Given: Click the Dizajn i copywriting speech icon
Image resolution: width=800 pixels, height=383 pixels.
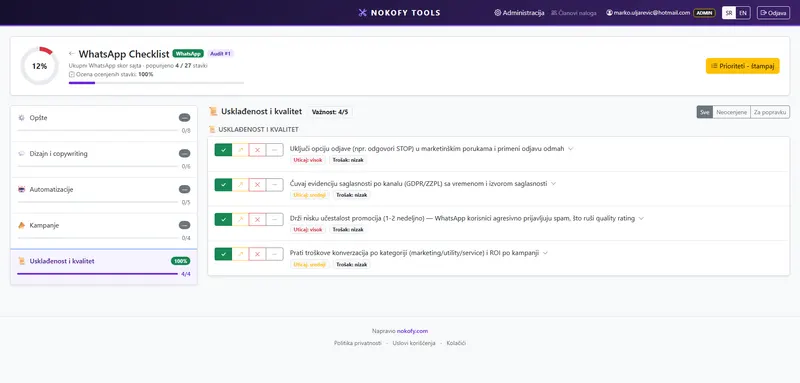Looking at the screenshot, I should 21,154.
